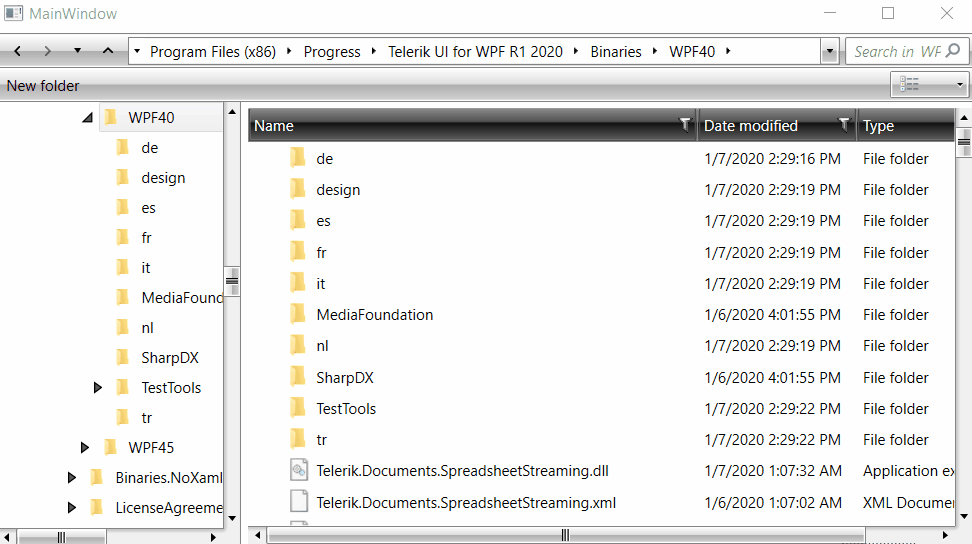Viewport: 972px width, 544px height.
Task: Click the New folder button
Action: [43, 86]
